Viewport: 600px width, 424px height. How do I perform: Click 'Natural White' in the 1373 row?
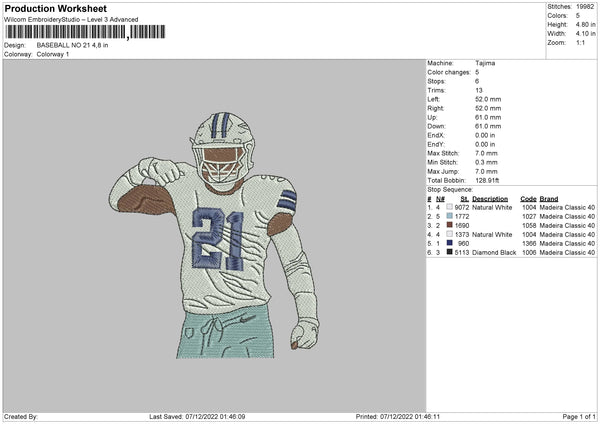[x=492, y=235]
